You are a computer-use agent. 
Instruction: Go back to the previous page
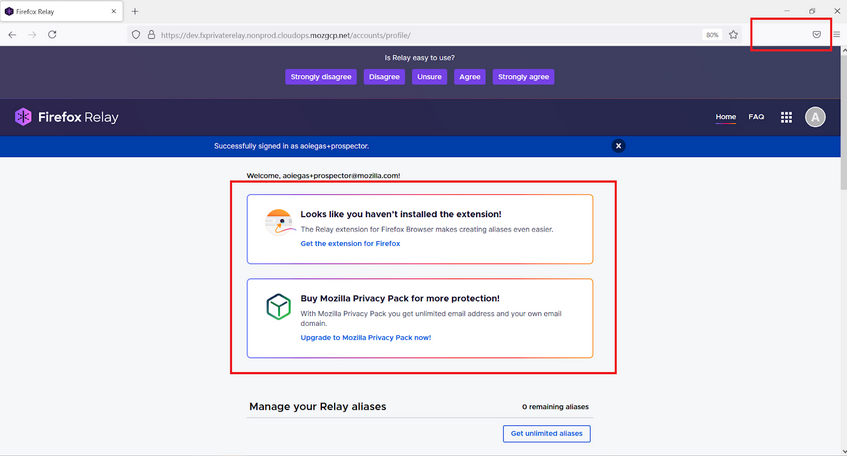point(12,35)
